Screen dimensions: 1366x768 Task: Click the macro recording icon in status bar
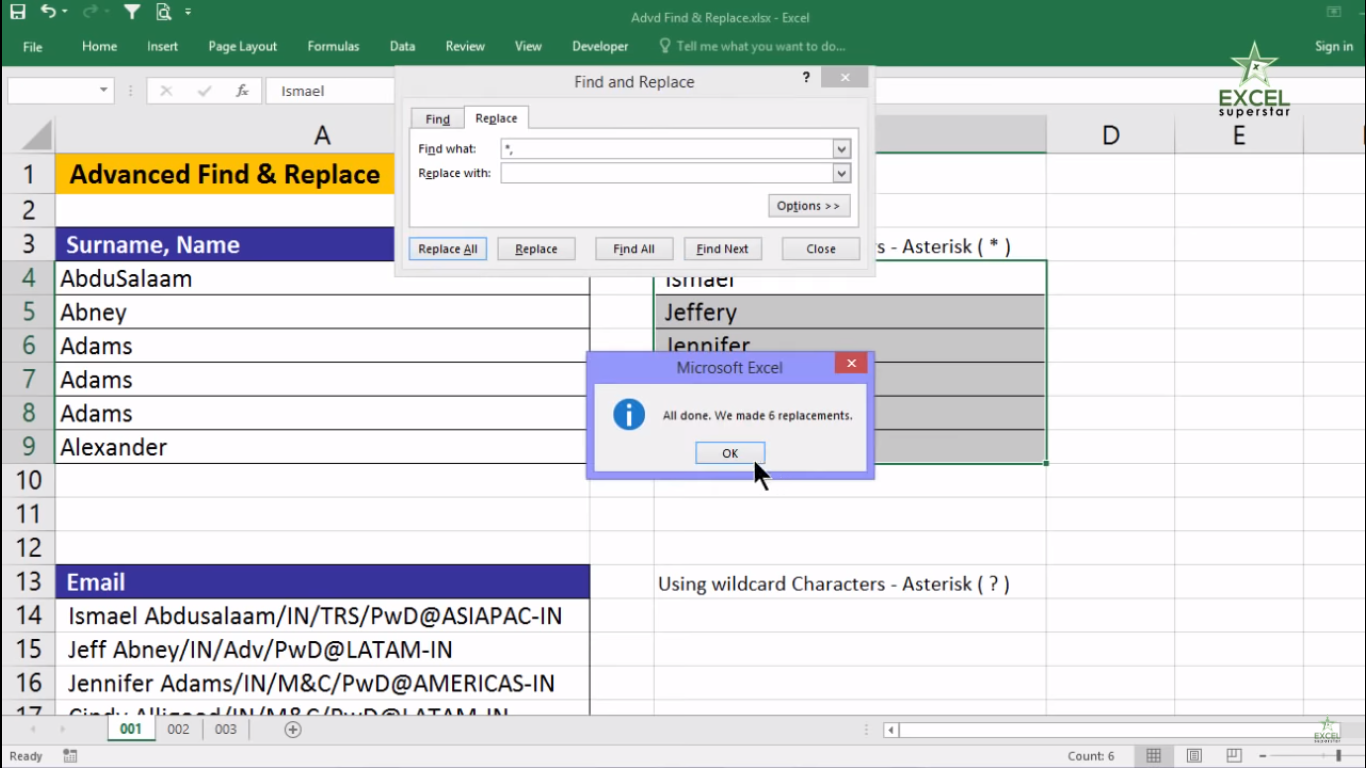coord(70,756)
